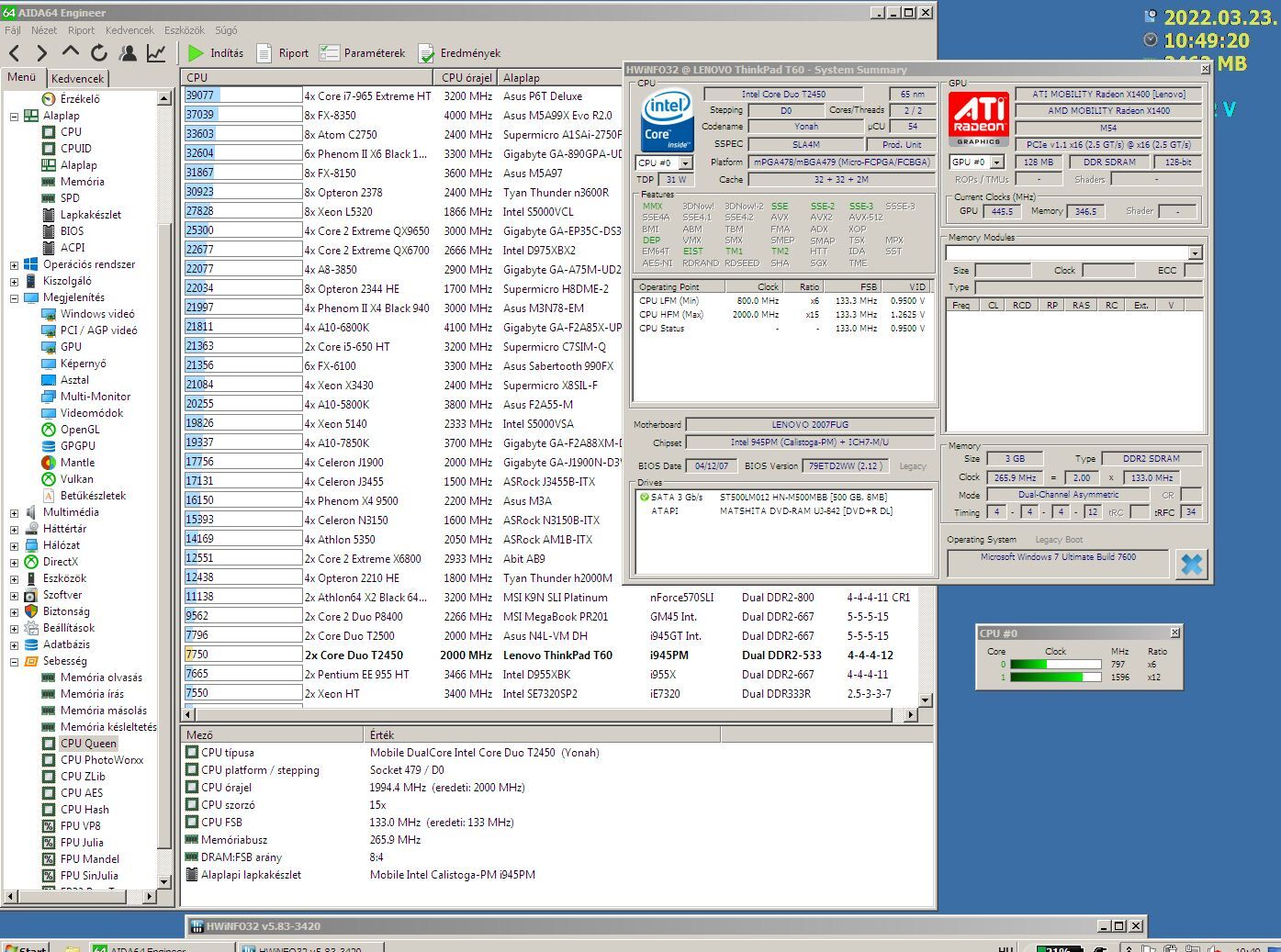Open the Eszközök menu

tap(185, 30)
